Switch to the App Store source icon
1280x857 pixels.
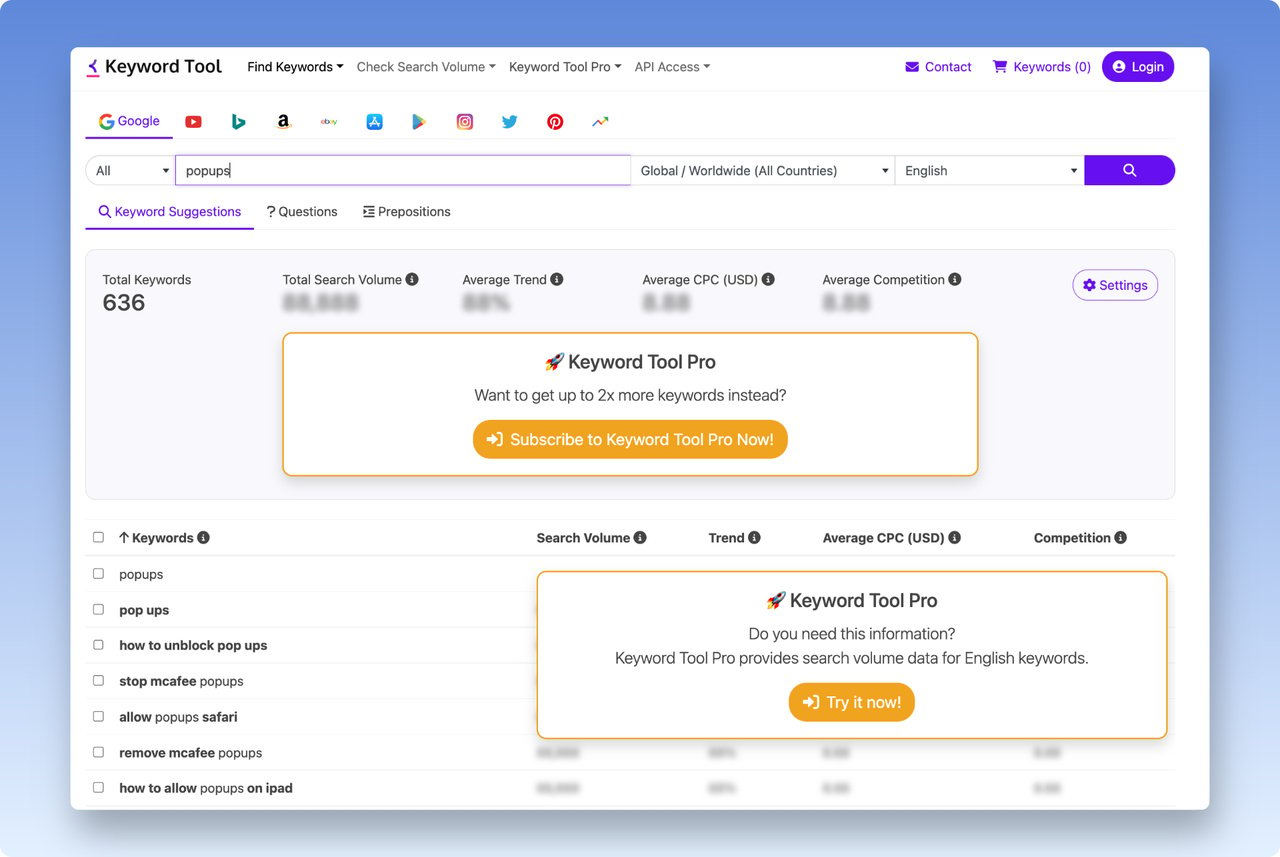374,122
